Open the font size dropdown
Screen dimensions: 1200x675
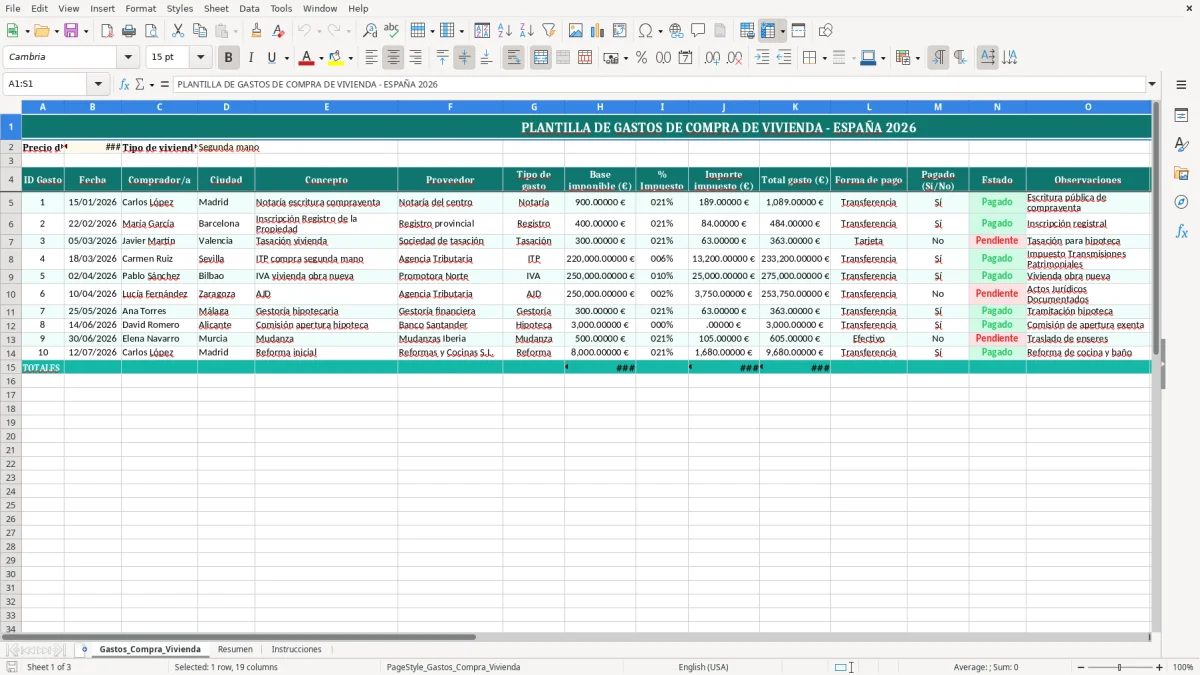click(200, 58)
